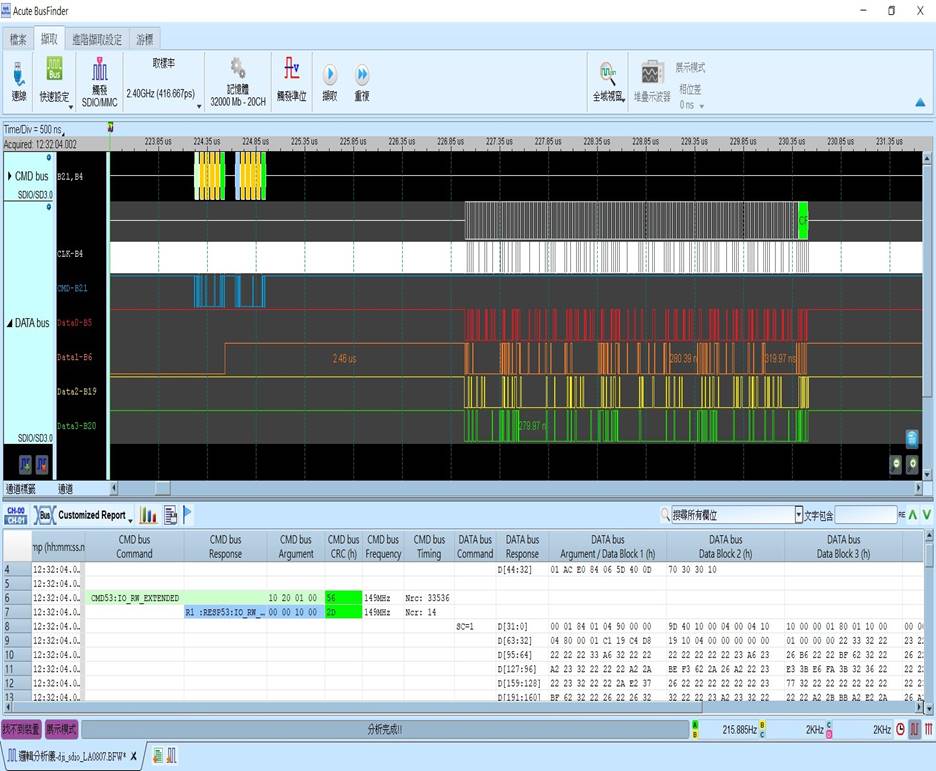
Task: Collapse the ribbon with the blue triangle
Action: 919,102
